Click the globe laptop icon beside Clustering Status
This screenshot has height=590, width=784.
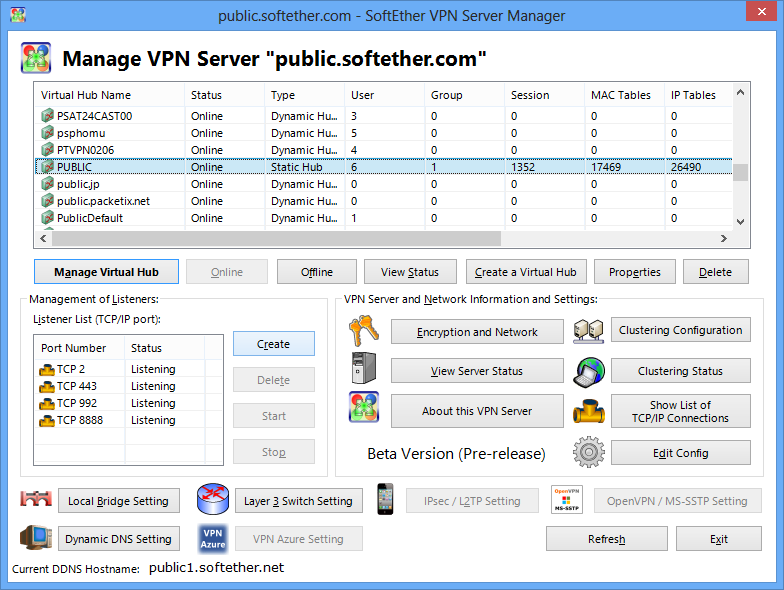pyautogui.click(x=588, y=372)
